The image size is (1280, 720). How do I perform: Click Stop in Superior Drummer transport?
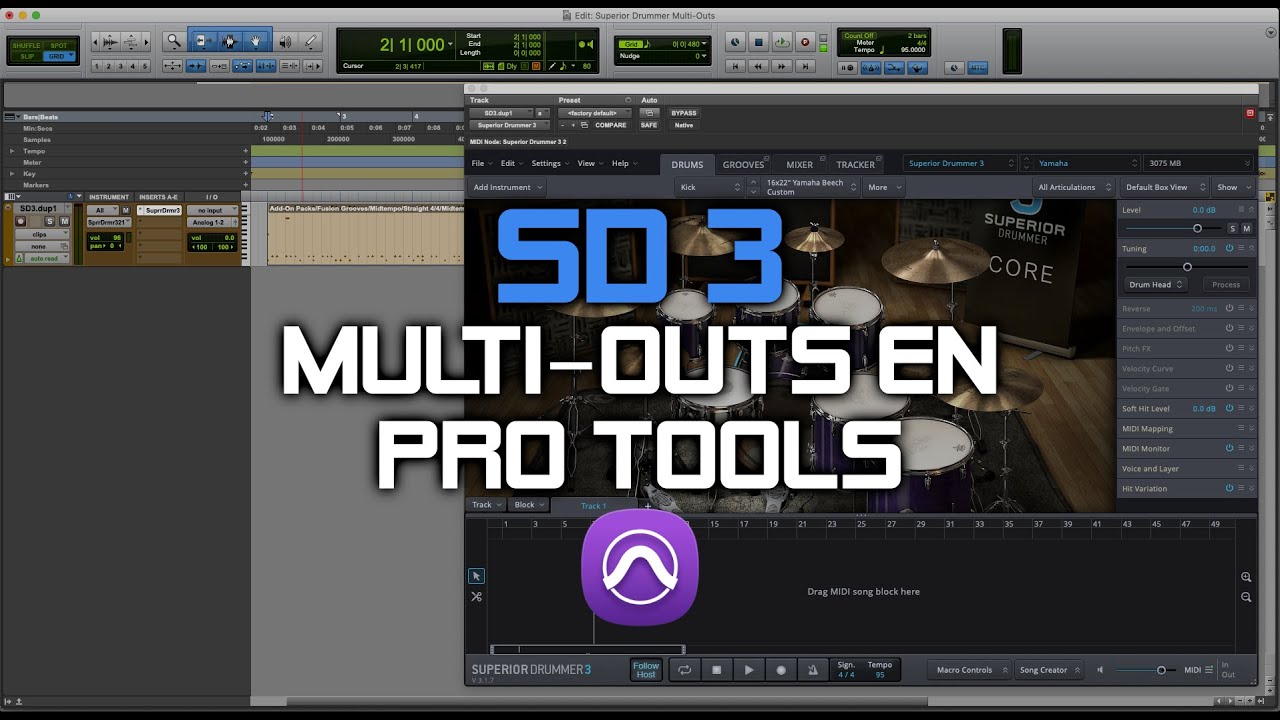pyautogui.click(x=716, y=670)
